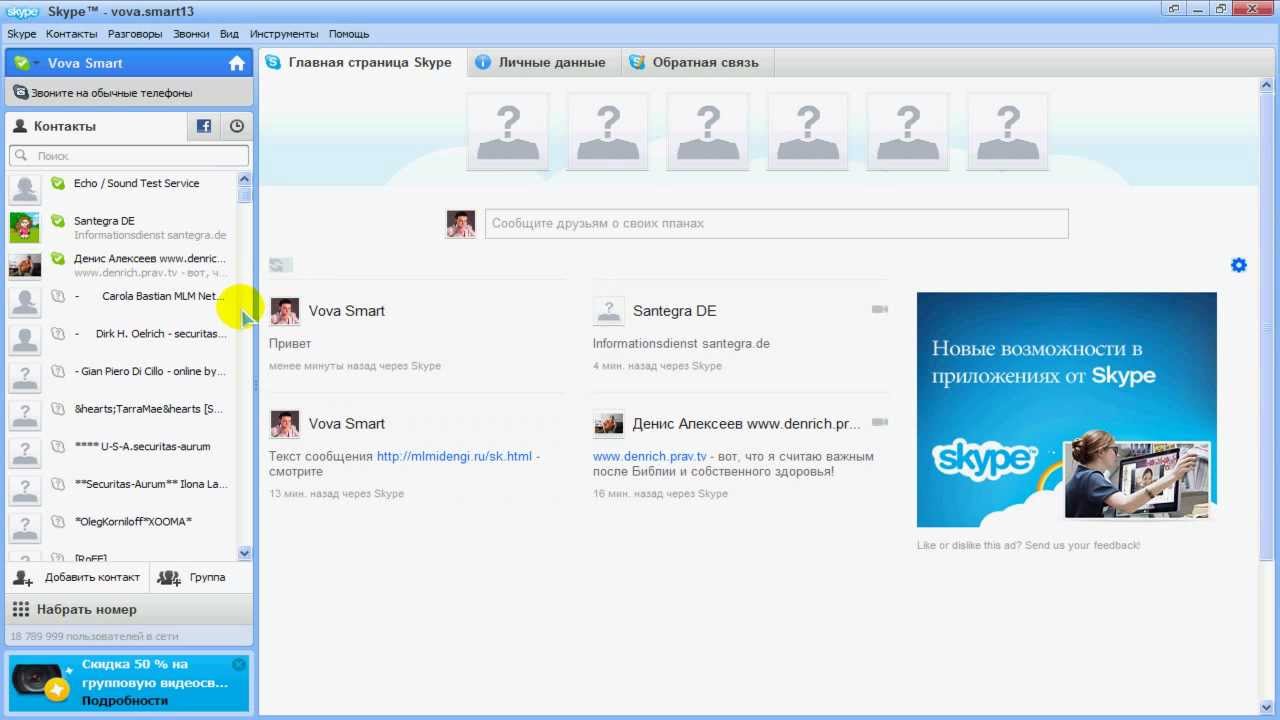Click the mood message field Сообщите друзьям

(777, 223)
